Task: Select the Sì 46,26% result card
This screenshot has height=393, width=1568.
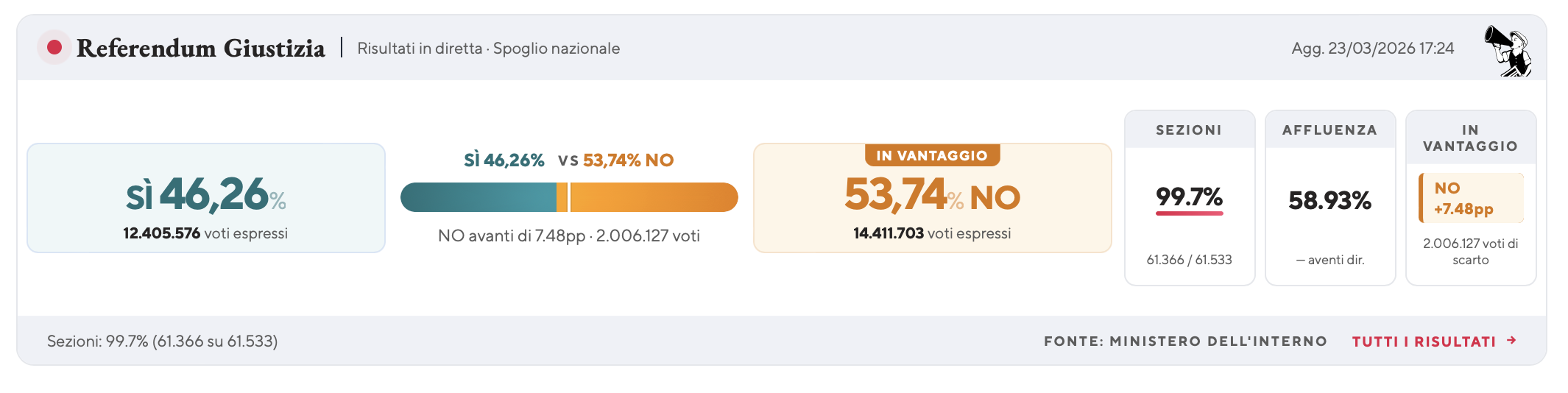Action: 206,198
